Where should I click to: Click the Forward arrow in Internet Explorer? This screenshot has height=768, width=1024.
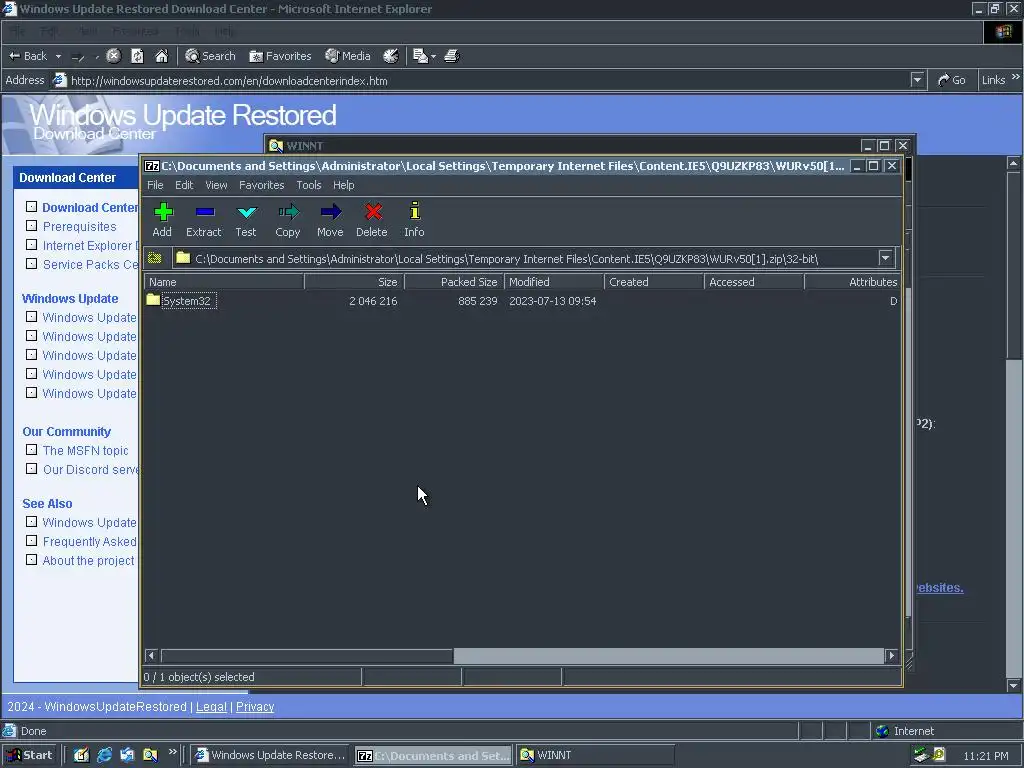point(78,57)
